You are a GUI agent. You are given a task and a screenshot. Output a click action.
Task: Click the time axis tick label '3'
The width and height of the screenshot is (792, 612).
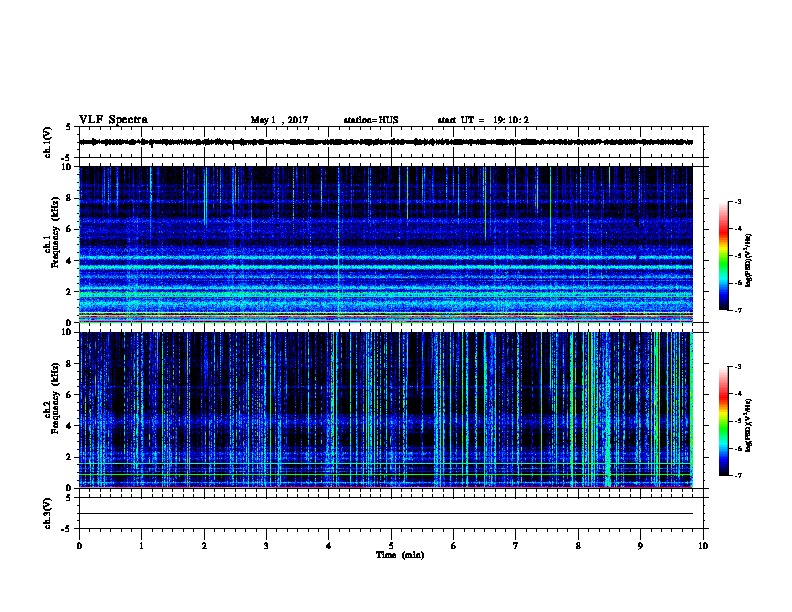pyautogui.click(x=266, y=546)
